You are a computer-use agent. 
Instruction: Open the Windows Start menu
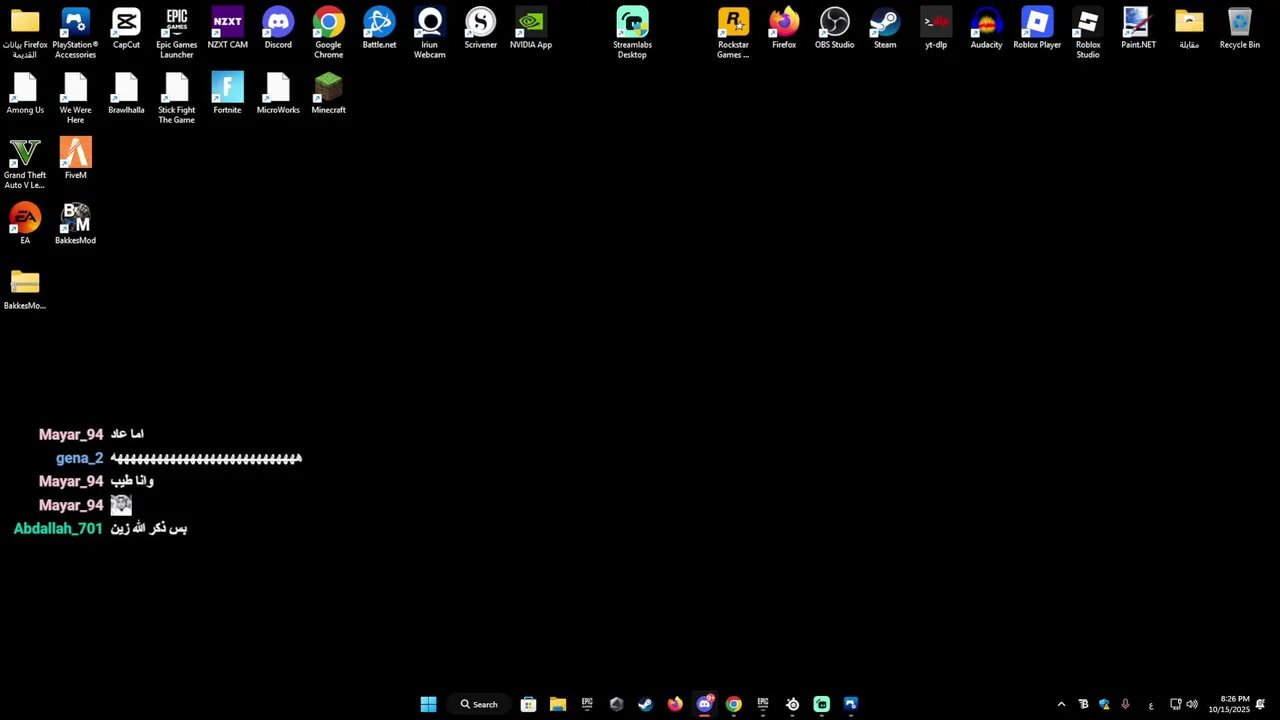428,704
